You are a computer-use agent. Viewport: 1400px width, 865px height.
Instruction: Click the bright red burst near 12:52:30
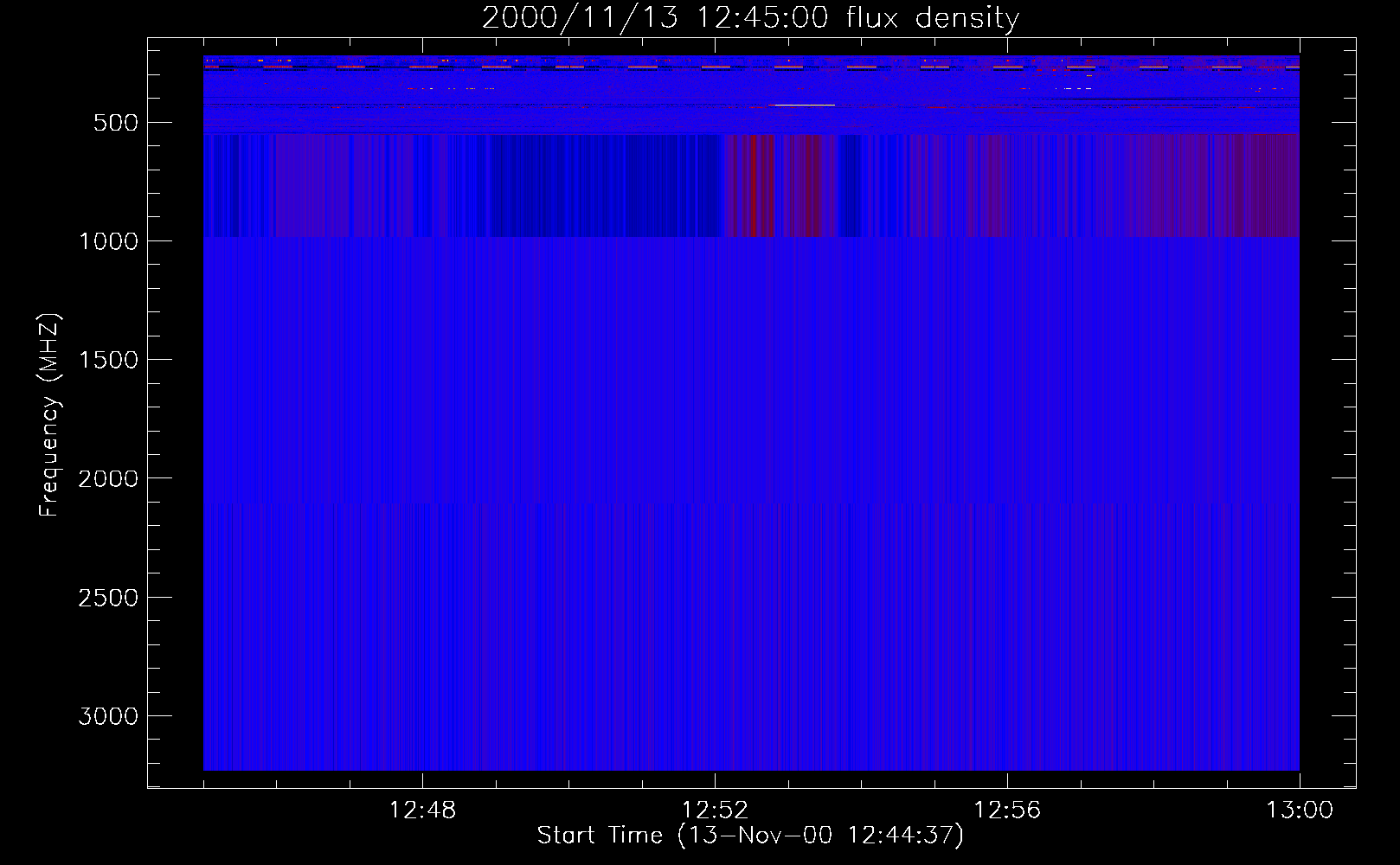[753, 185]
